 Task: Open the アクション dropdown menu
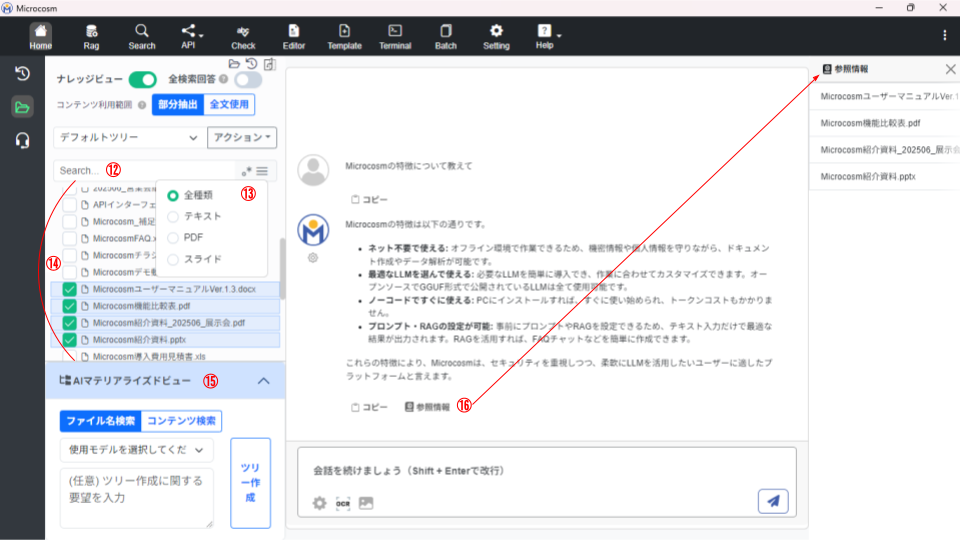tap(241, 137)
